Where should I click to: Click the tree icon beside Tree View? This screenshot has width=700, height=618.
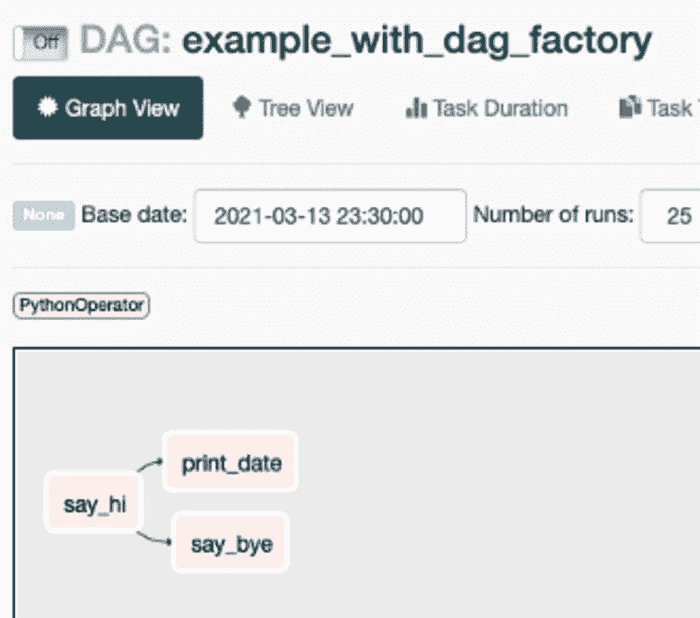[241, 107]
